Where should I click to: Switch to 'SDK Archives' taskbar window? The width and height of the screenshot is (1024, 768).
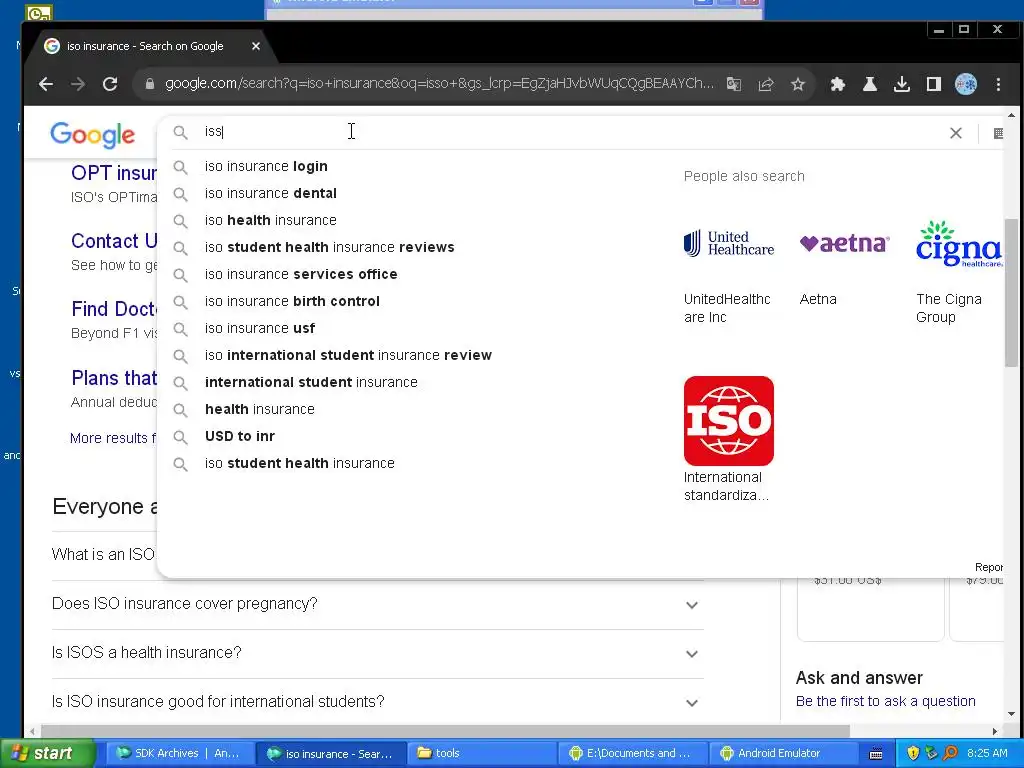click(x=178, y=753)
